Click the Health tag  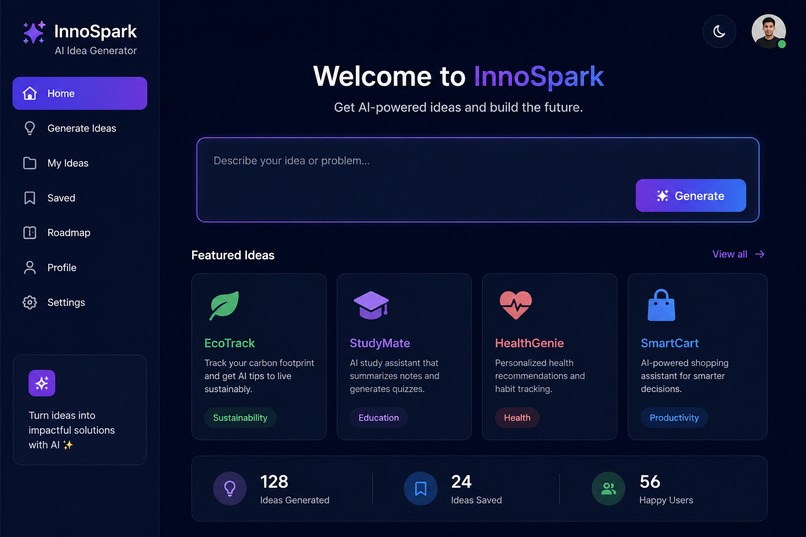(517, 418)
